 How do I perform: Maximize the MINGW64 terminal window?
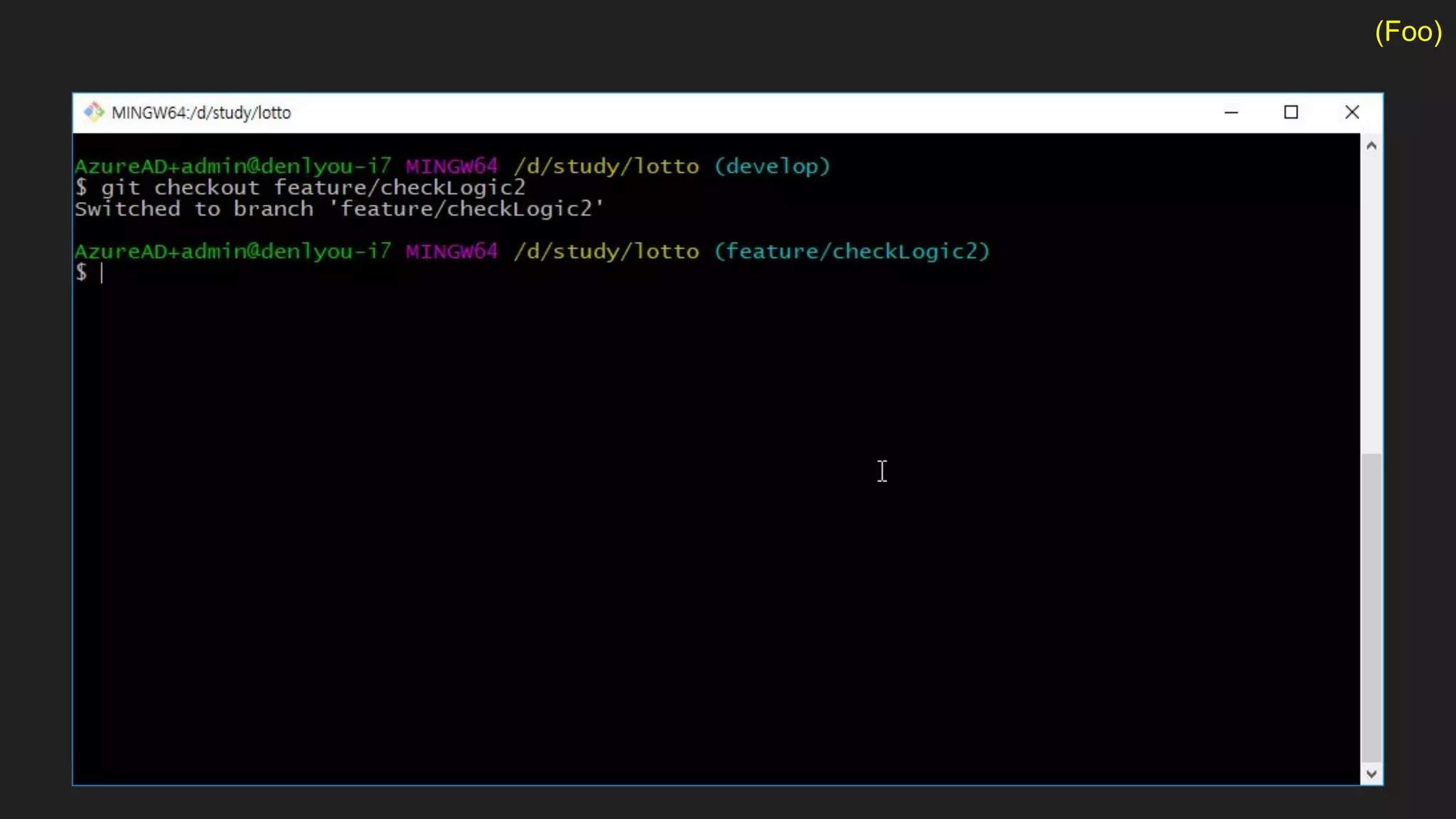coord(1291,112)
